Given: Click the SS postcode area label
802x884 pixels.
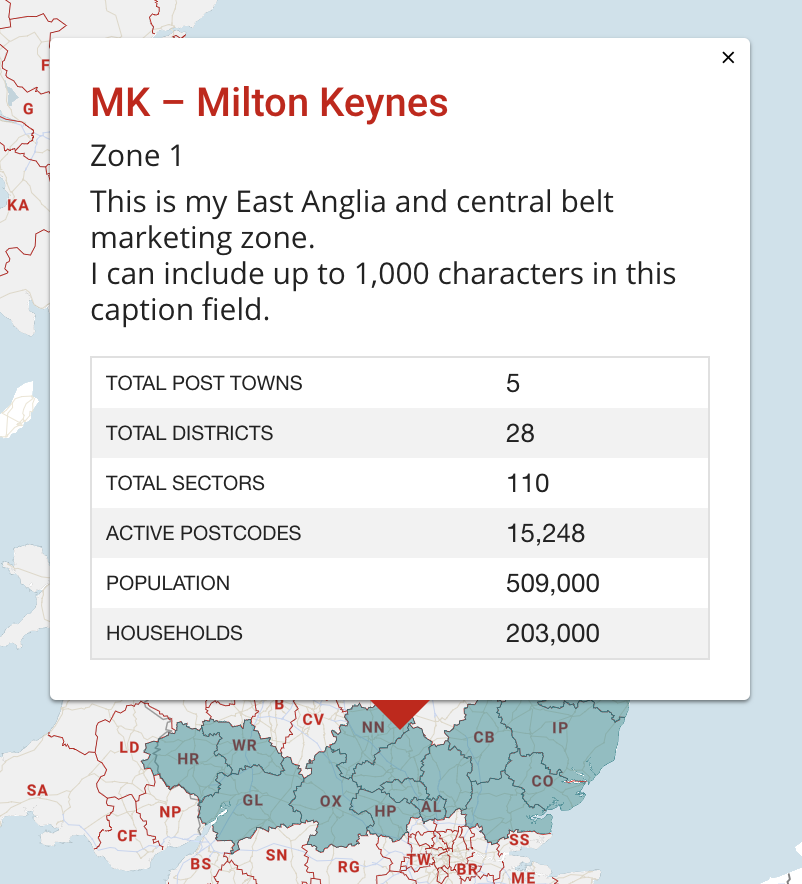Looking at the screenshot, I should (x=519, y=839).
